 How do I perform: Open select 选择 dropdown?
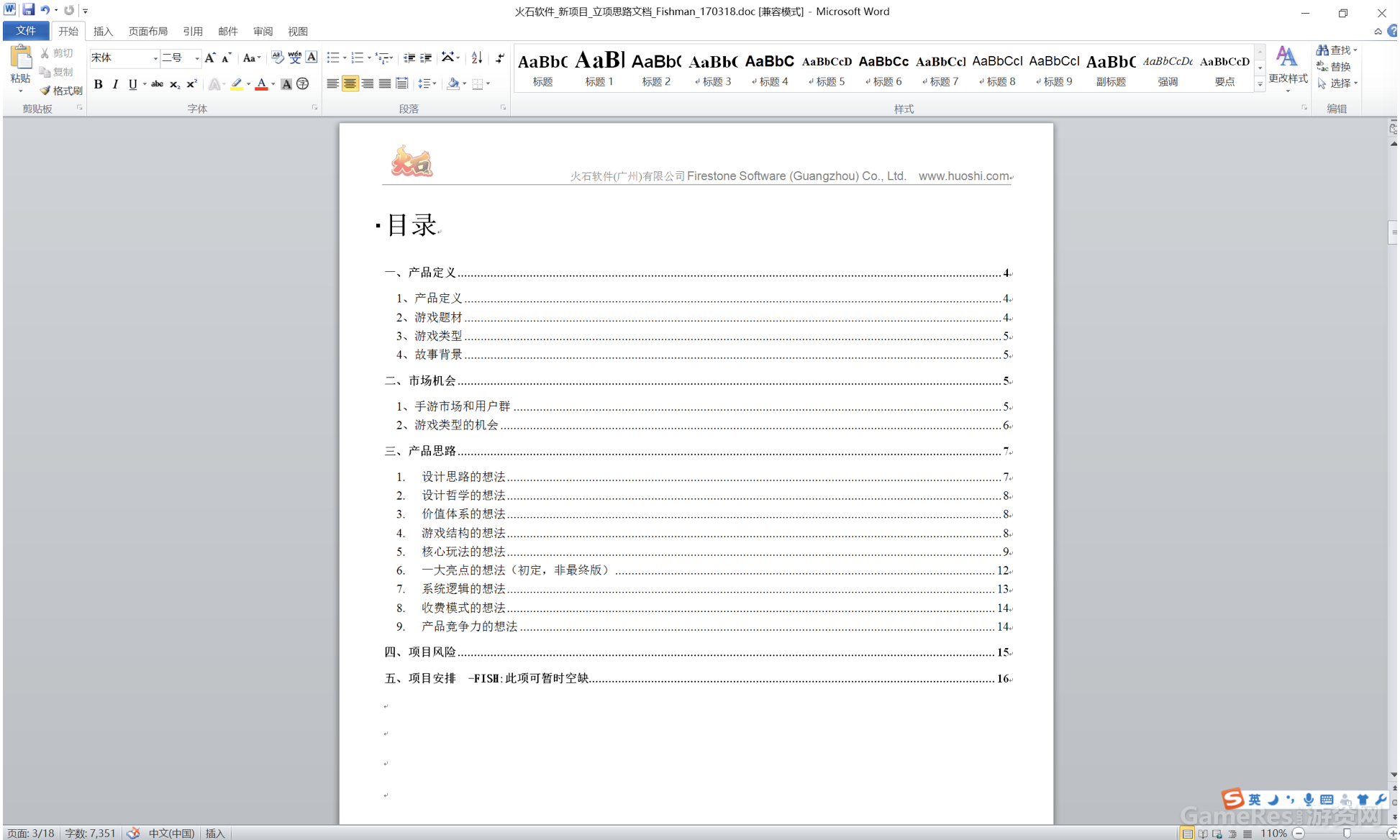[x=1338, y=83]
